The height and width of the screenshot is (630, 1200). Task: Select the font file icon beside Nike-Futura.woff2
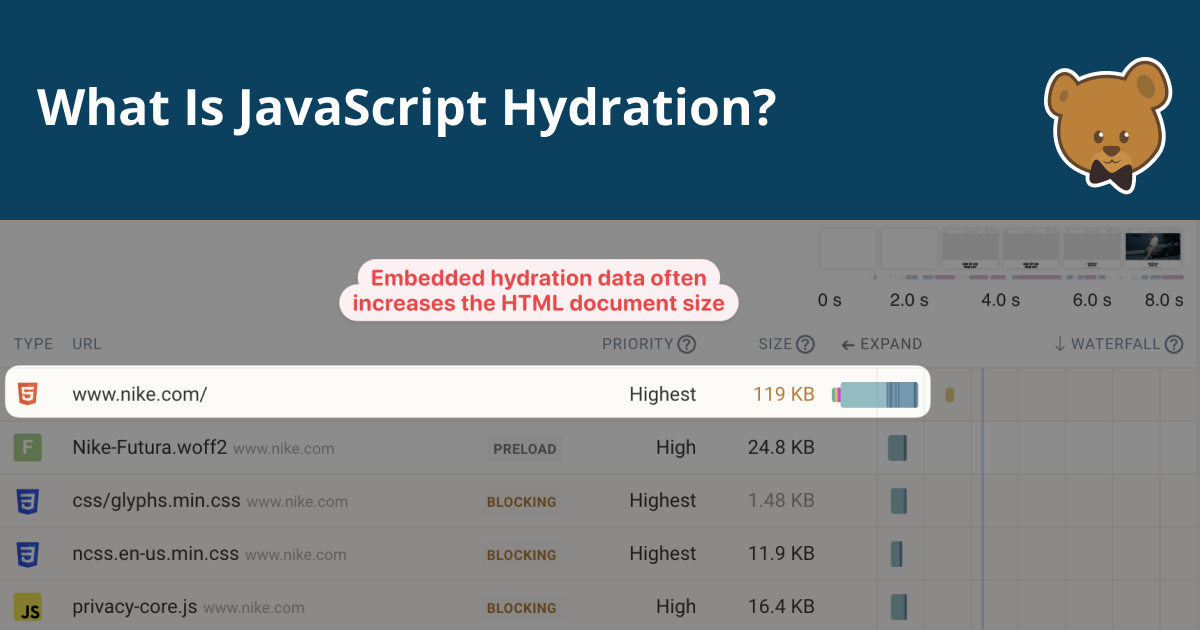click(26, 447)
